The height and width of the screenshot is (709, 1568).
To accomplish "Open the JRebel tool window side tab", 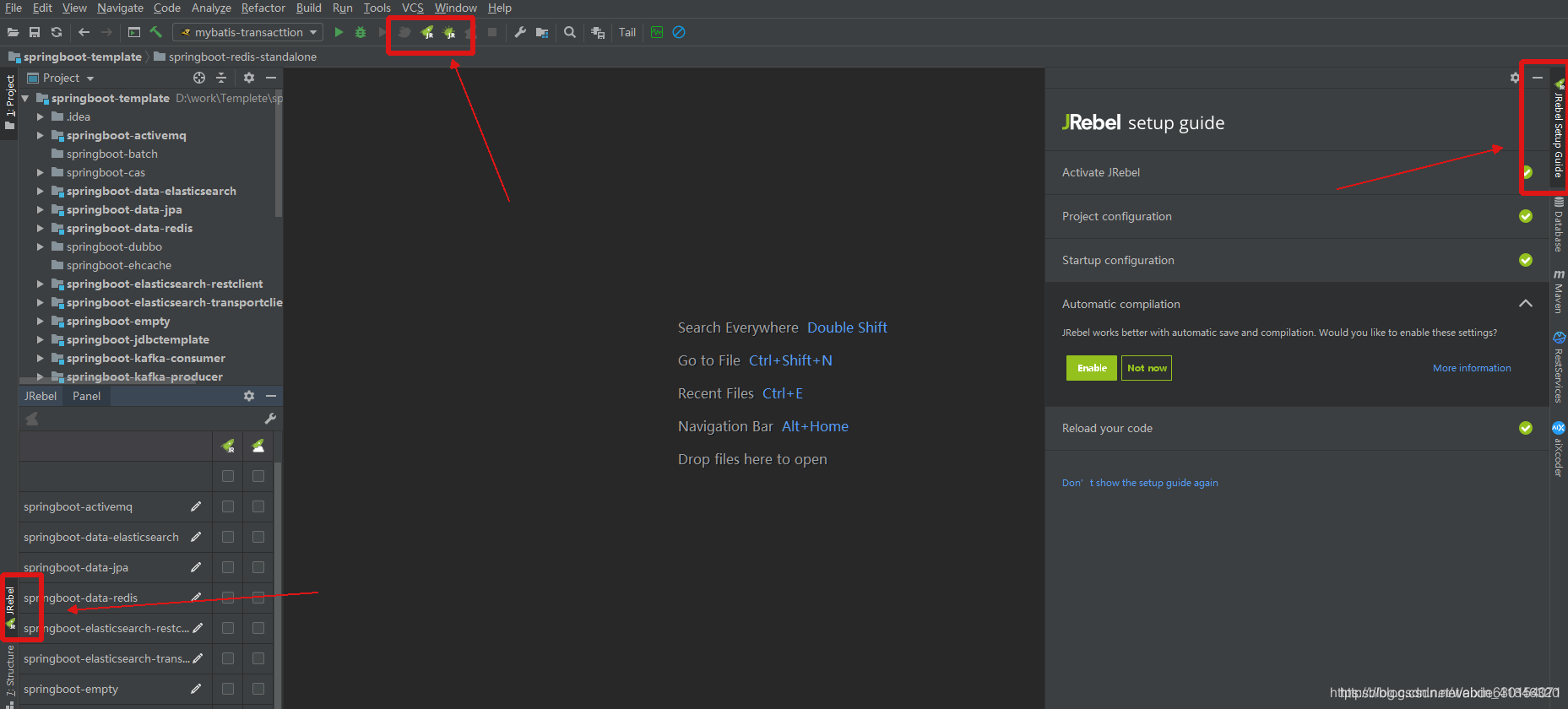I will coord(10,608).
